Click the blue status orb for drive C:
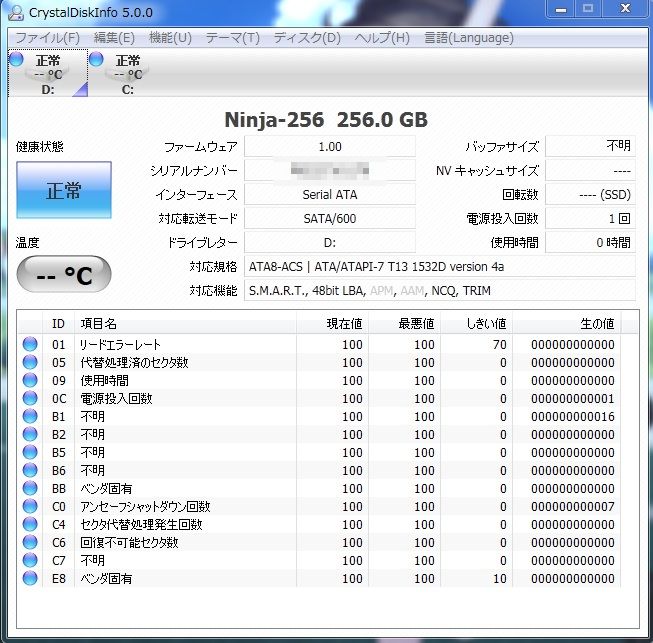The image size is (653, 643). click(96, 59)
